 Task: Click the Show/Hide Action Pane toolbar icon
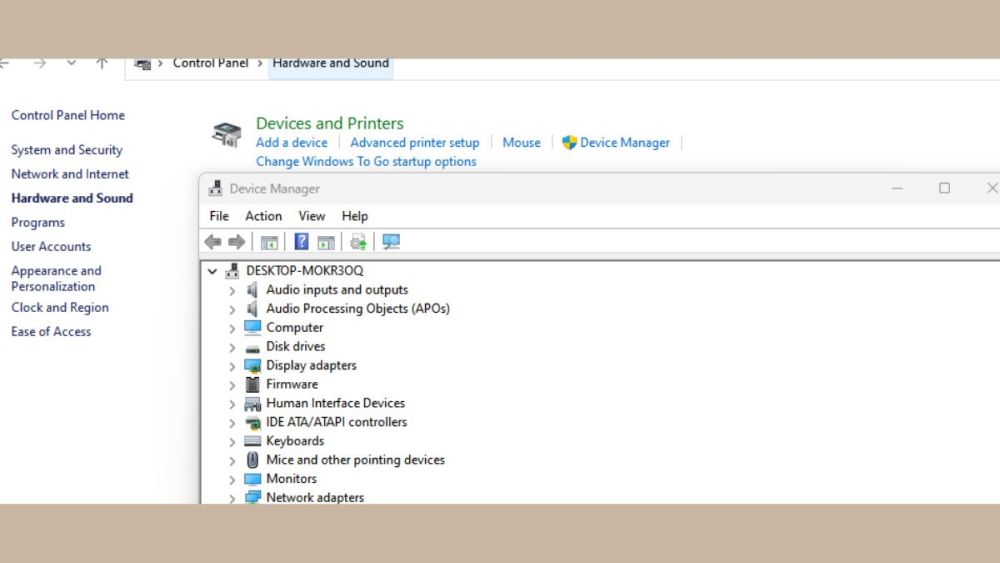coord(326,242)
